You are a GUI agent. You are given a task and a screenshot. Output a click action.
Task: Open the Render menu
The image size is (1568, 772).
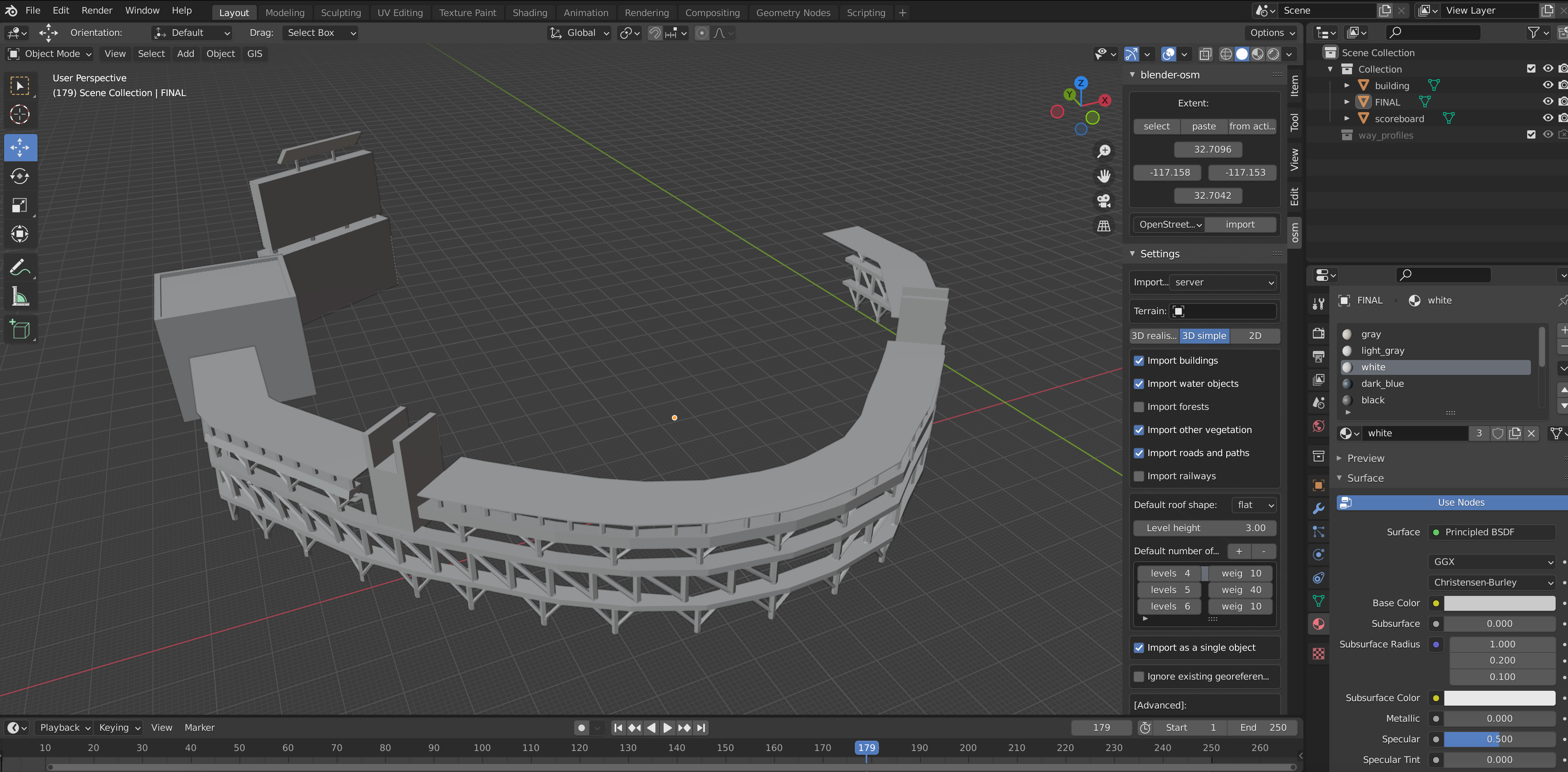tap(97, 10)
